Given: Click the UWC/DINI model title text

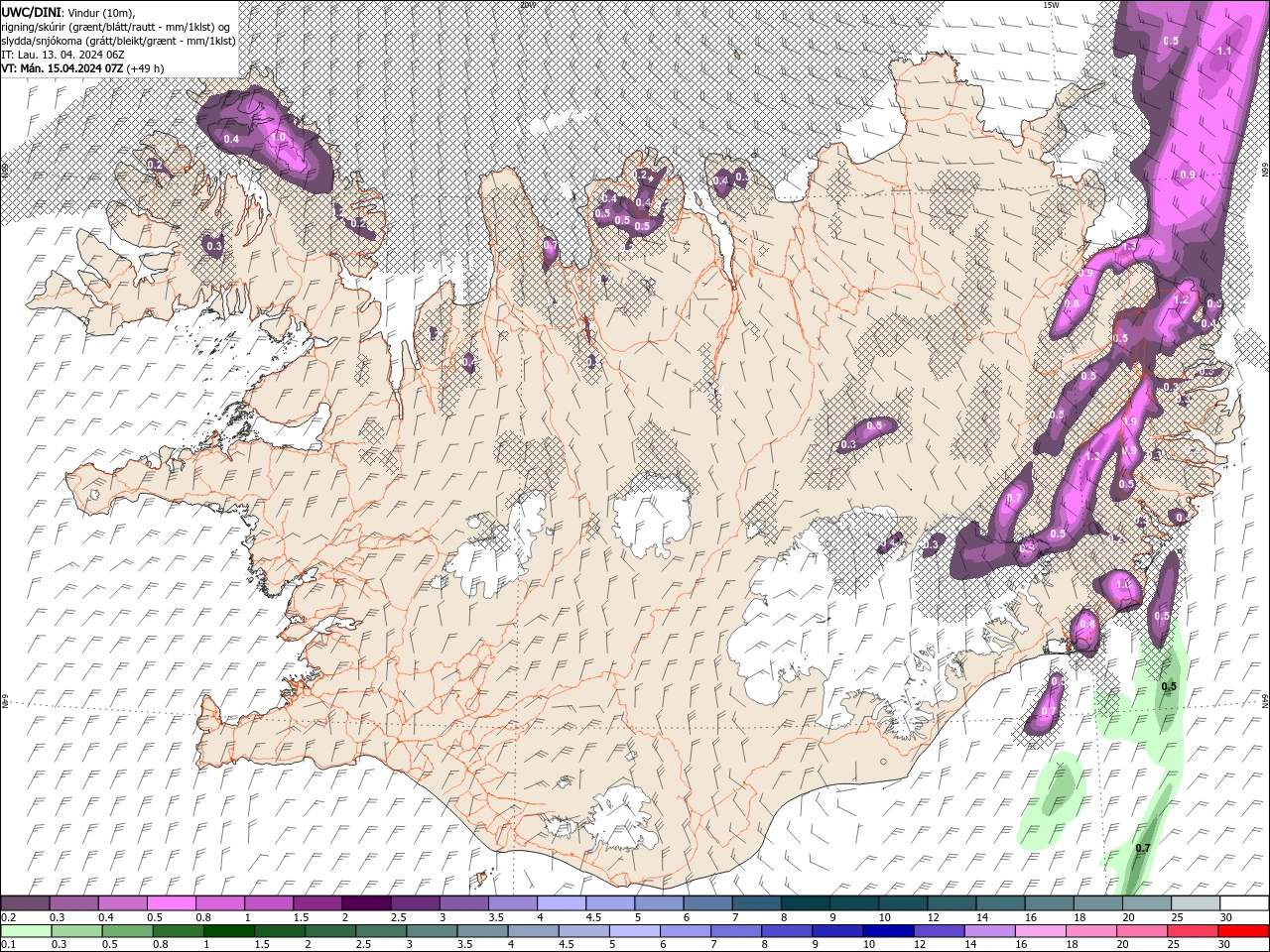Looking at the screenshot, I should pyautogui.click(x=32, y=11).
